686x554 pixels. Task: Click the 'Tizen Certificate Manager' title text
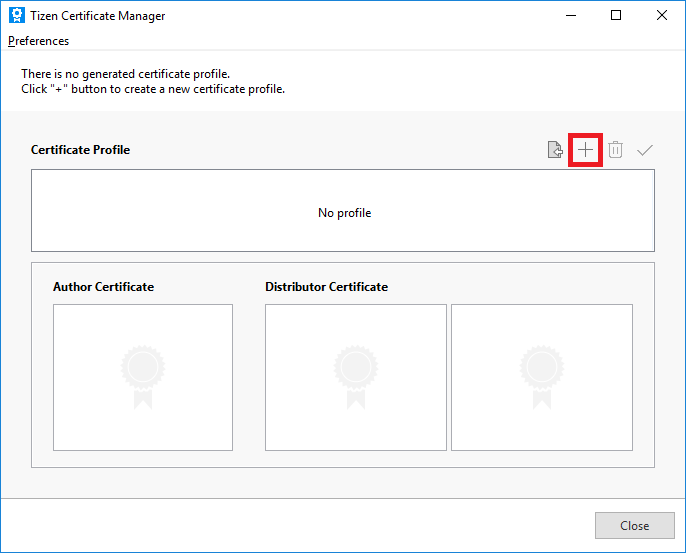point(100,16)
